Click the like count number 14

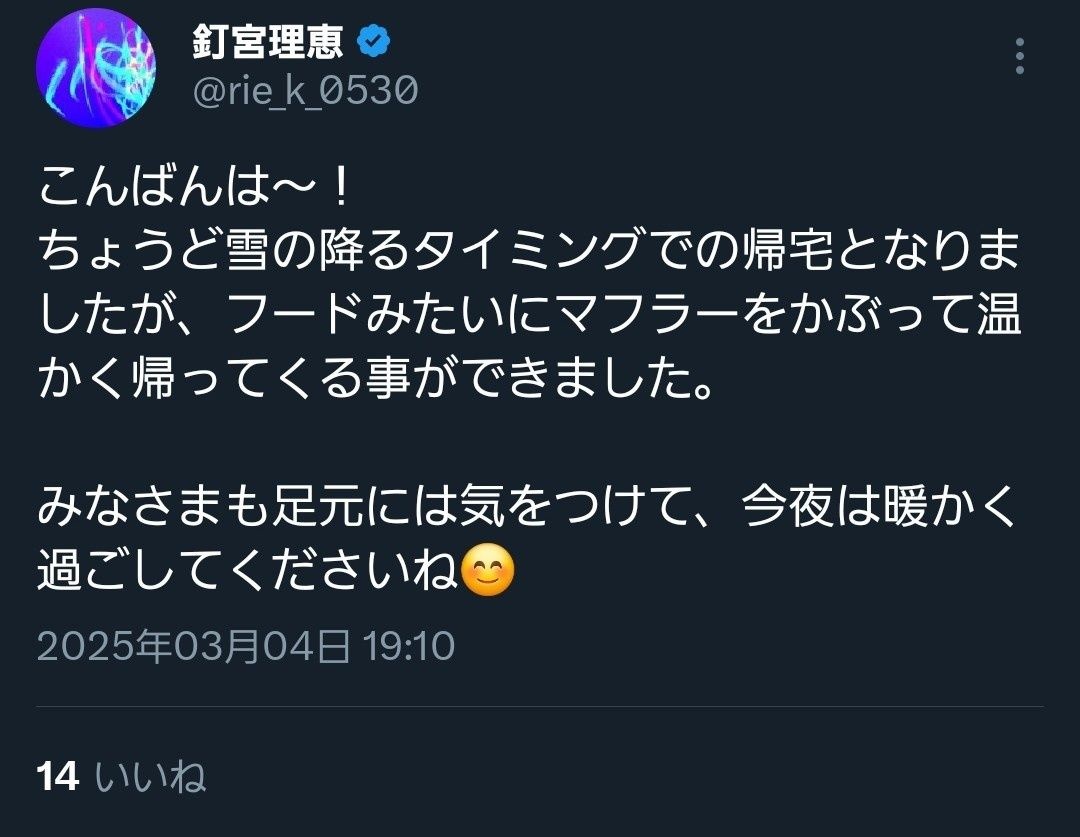(x=57, y=776)
